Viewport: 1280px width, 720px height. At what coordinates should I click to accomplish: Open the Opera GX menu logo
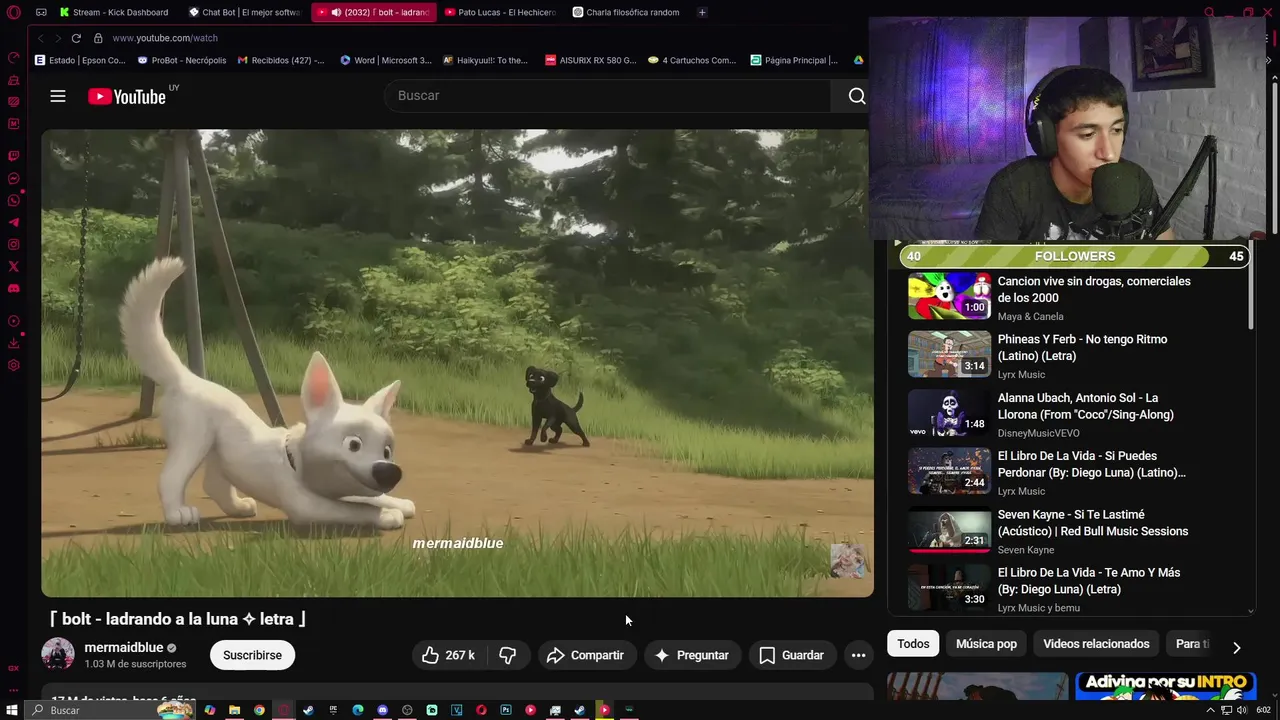click(x=13, y=13)
